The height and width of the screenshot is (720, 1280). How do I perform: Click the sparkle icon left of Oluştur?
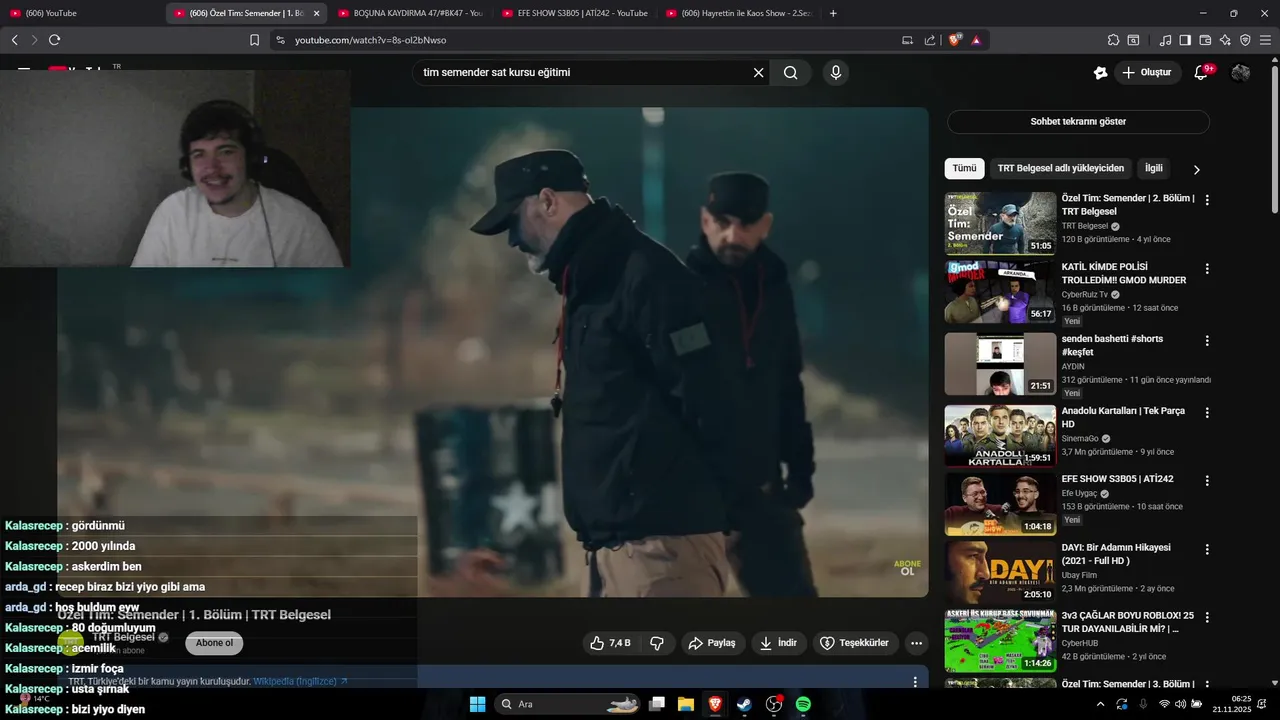pos(1100,72)
